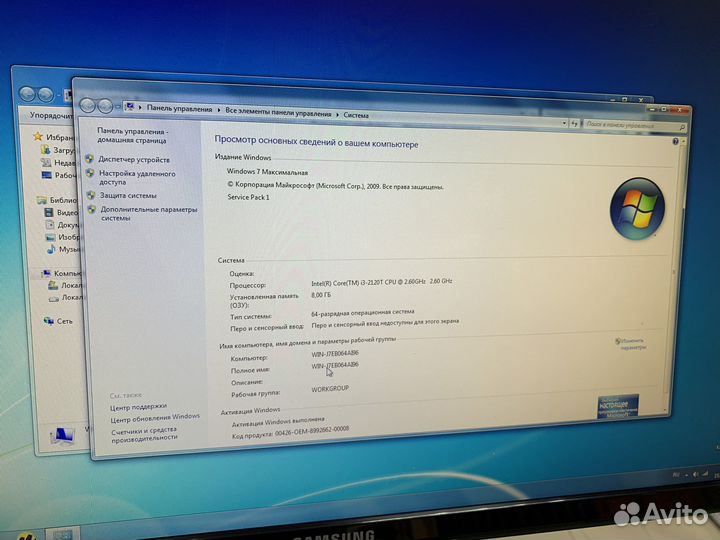
Task: Open the help question mark icon
Action: [675, 141]
